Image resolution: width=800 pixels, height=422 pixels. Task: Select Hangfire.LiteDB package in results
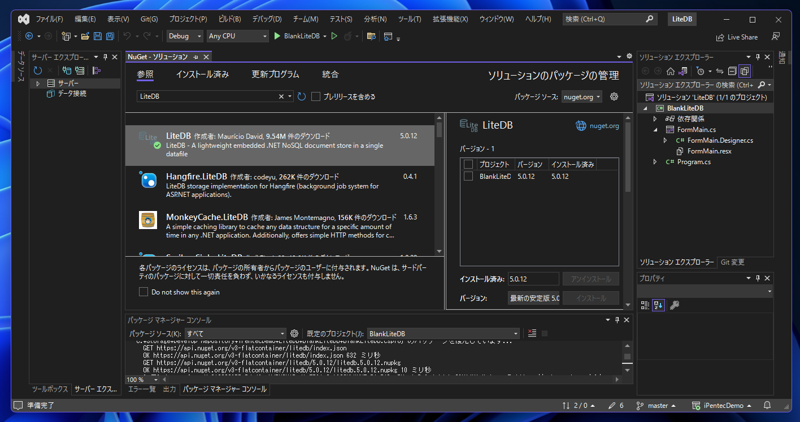(x=280, y=185)
